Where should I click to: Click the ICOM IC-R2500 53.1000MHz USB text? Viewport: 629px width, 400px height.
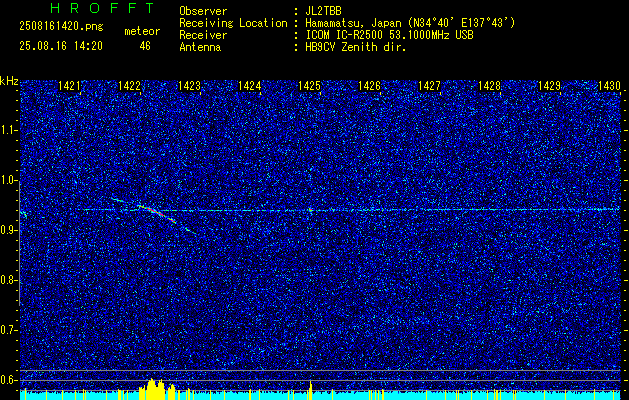(389, 35)
